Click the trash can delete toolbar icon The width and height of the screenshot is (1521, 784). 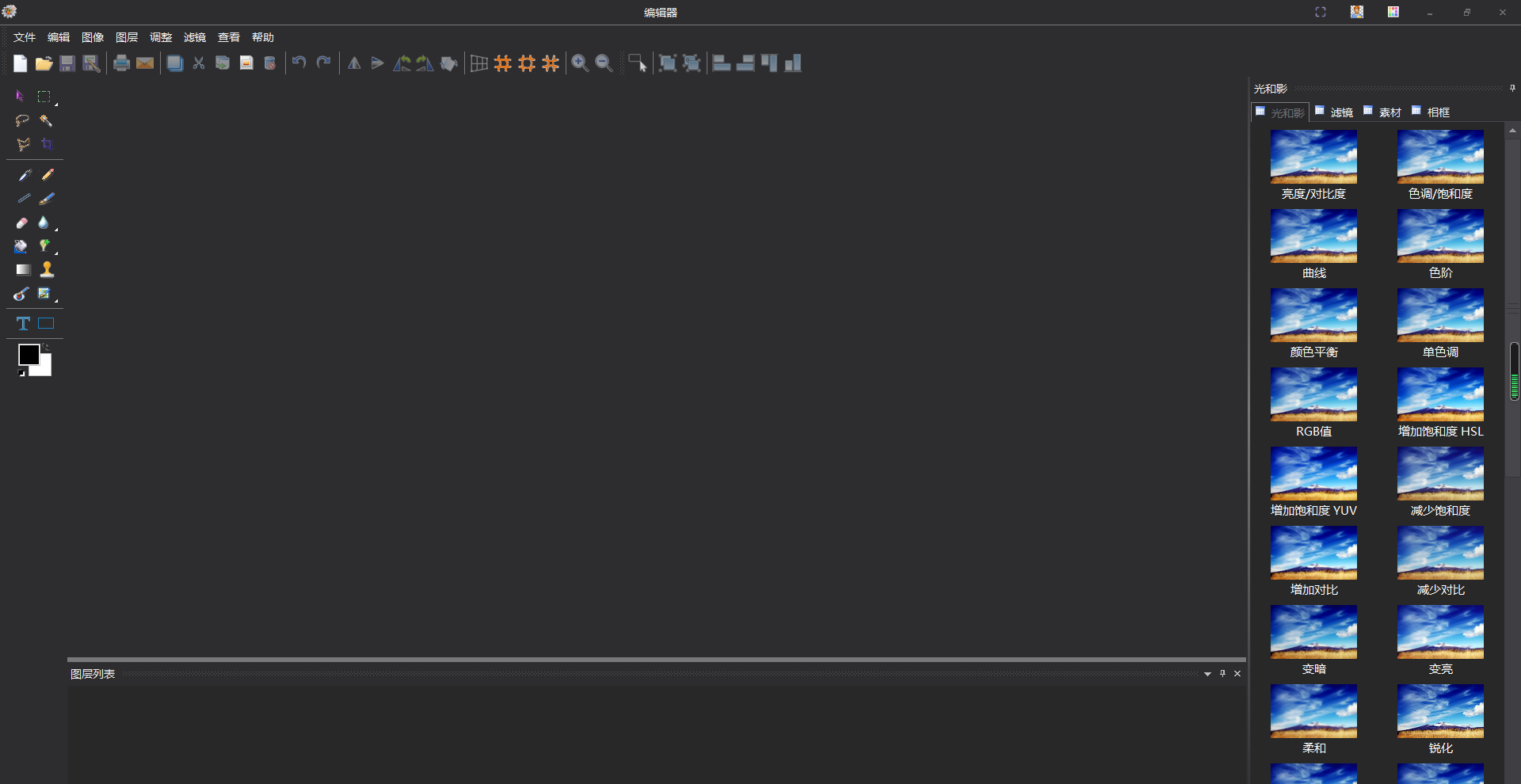(x=270, y=63)
